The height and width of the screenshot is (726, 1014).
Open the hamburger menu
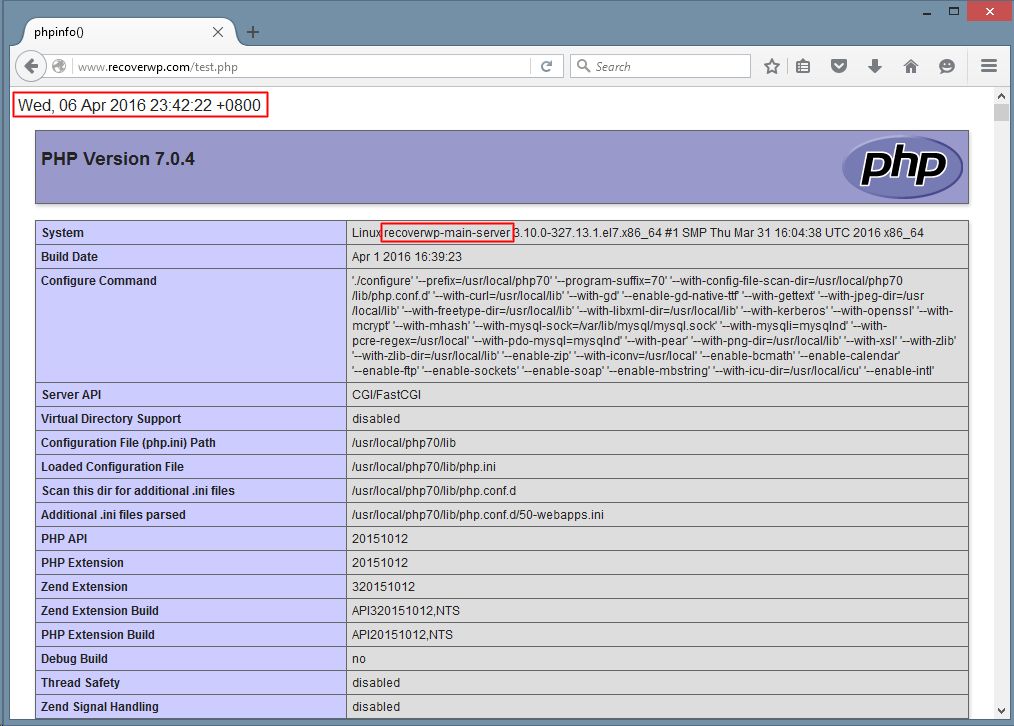pos(989,66)
